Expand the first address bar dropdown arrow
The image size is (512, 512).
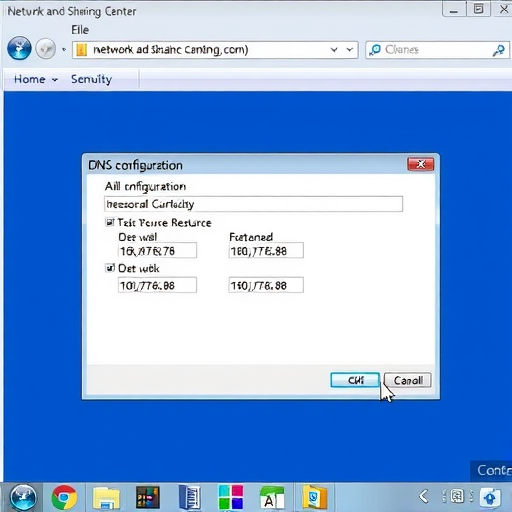pyautogui.click(x=334, y=50)
